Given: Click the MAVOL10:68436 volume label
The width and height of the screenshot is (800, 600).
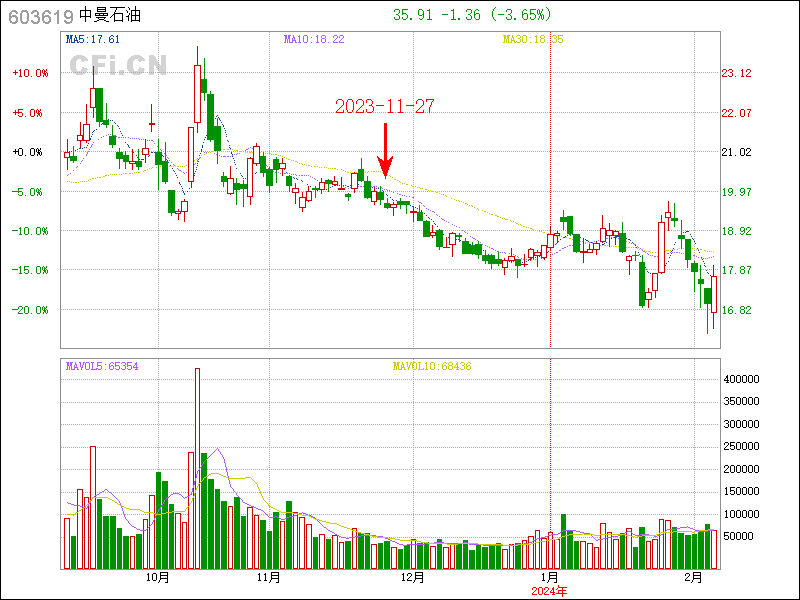Looking at the screenshot, I should (x=431, y=367).
